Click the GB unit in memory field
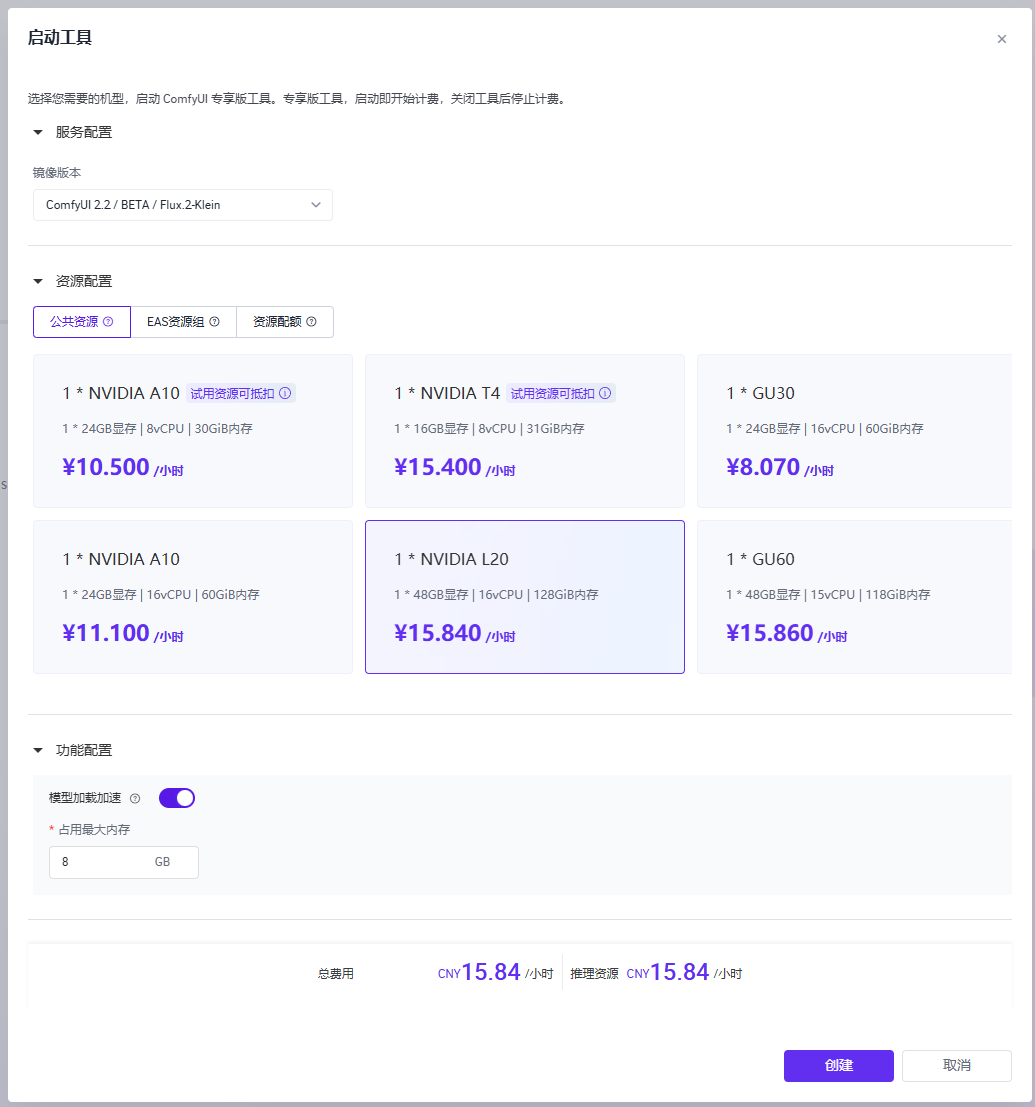 click(x=162, y=862)
